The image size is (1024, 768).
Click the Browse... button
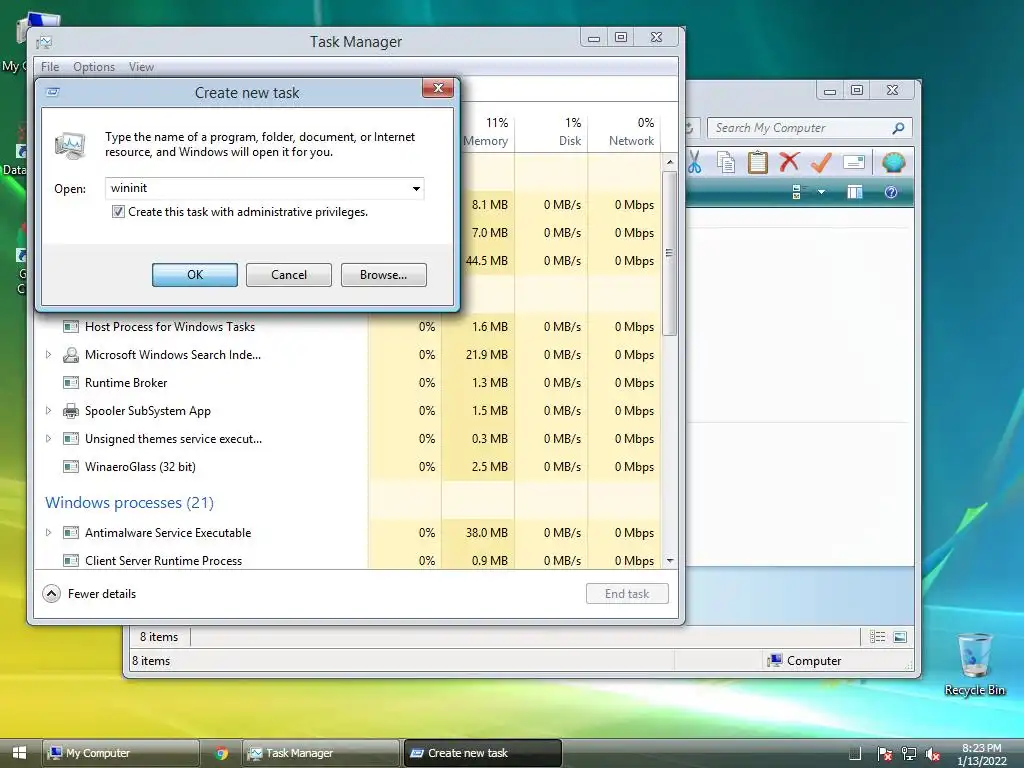tap(383, 275)
